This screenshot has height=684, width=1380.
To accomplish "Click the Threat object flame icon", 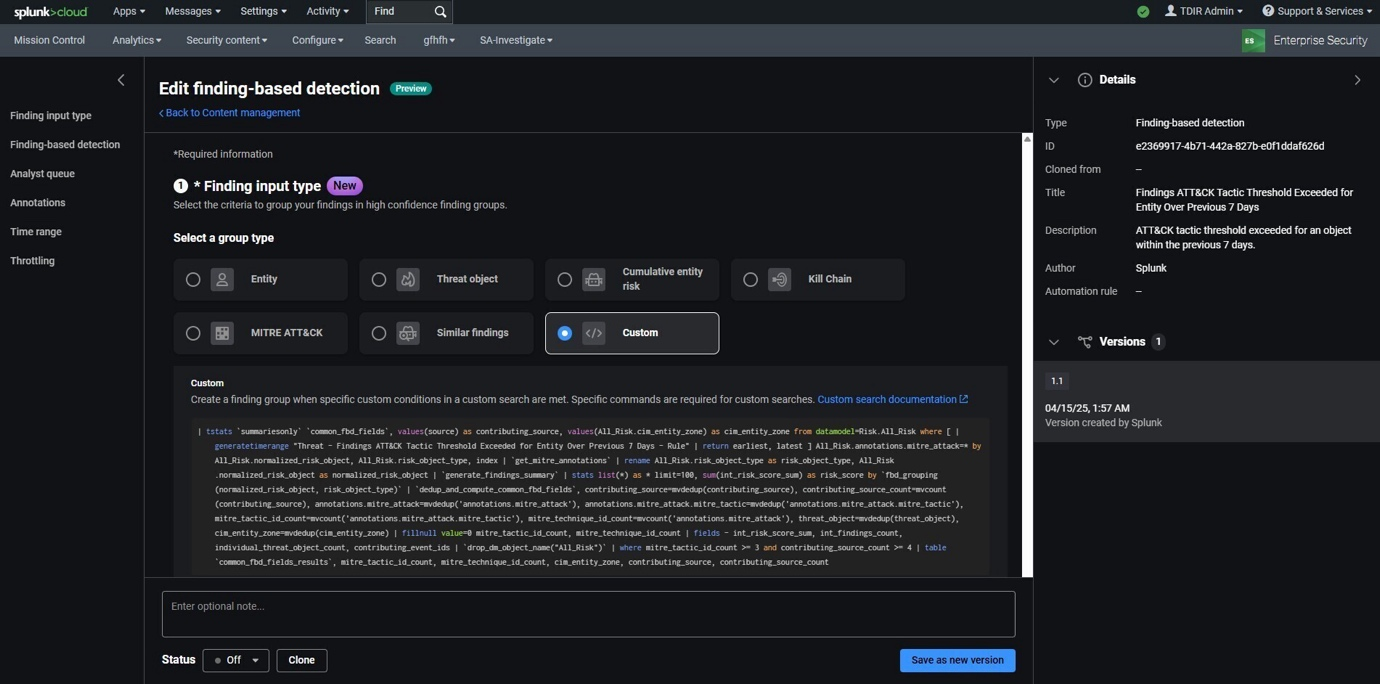I will coord(408,280).
